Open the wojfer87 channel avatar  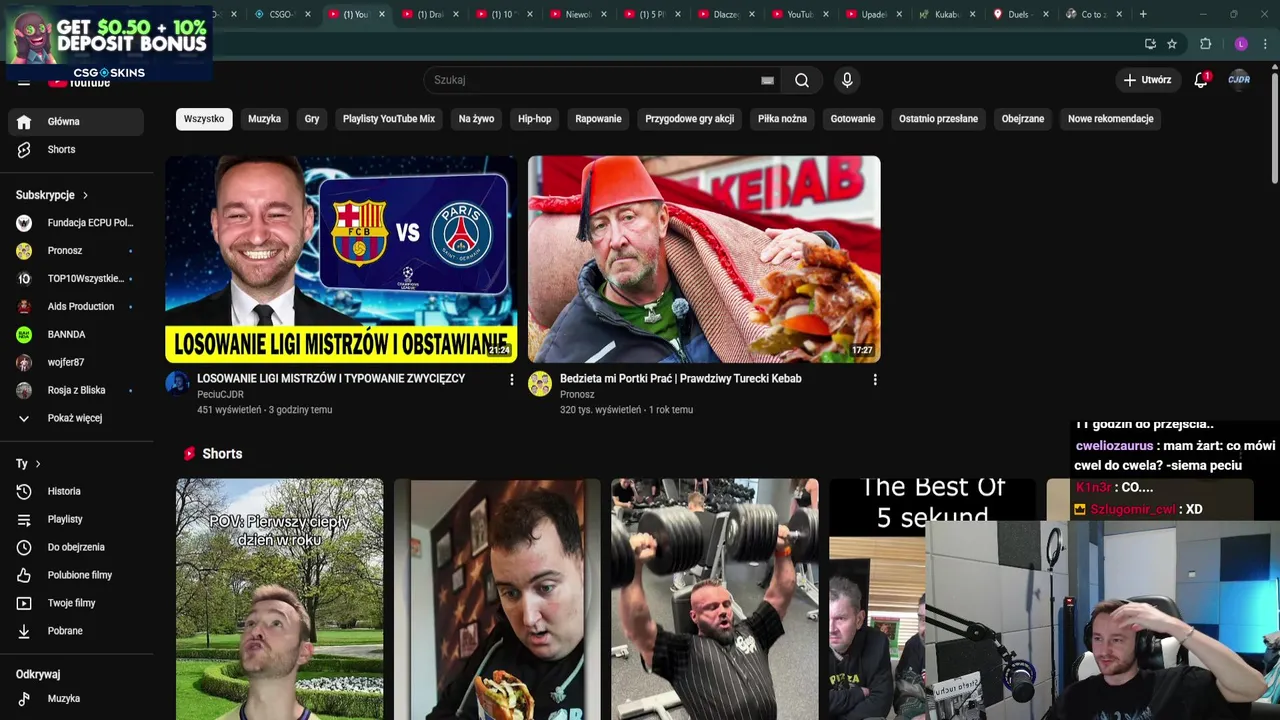(x=24, y=363)
